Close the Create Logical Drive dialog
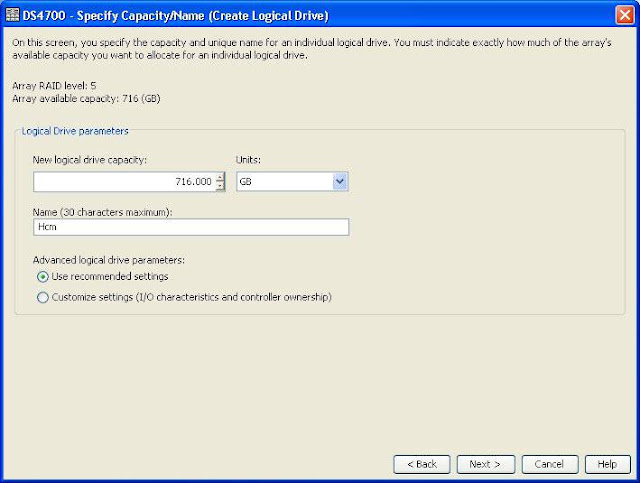640x483 pixels. coord(624,16)
